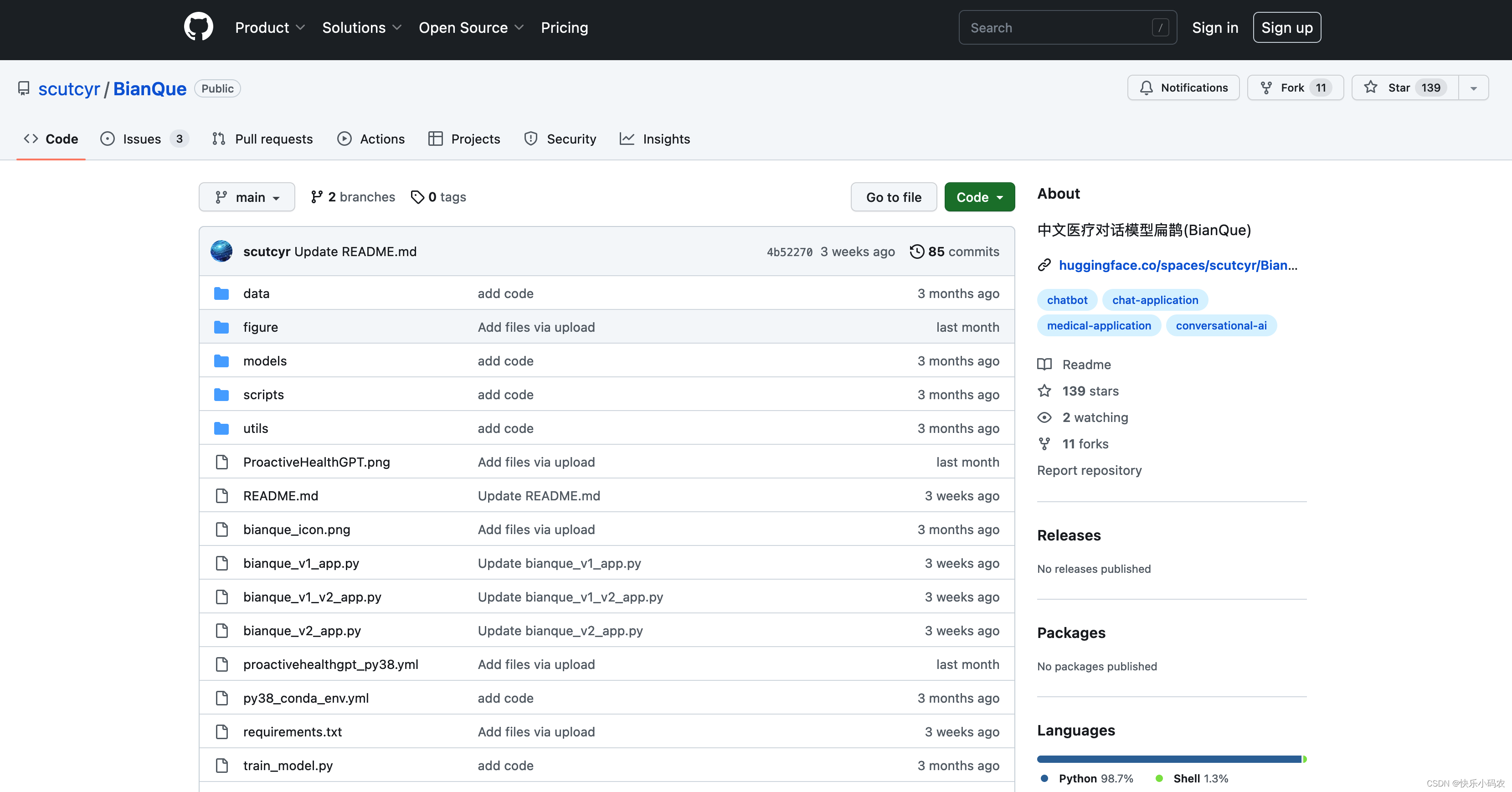The height and width of the screenshot is (792, 1512).
Task: Click Go to file button
Action: point(893,196)
